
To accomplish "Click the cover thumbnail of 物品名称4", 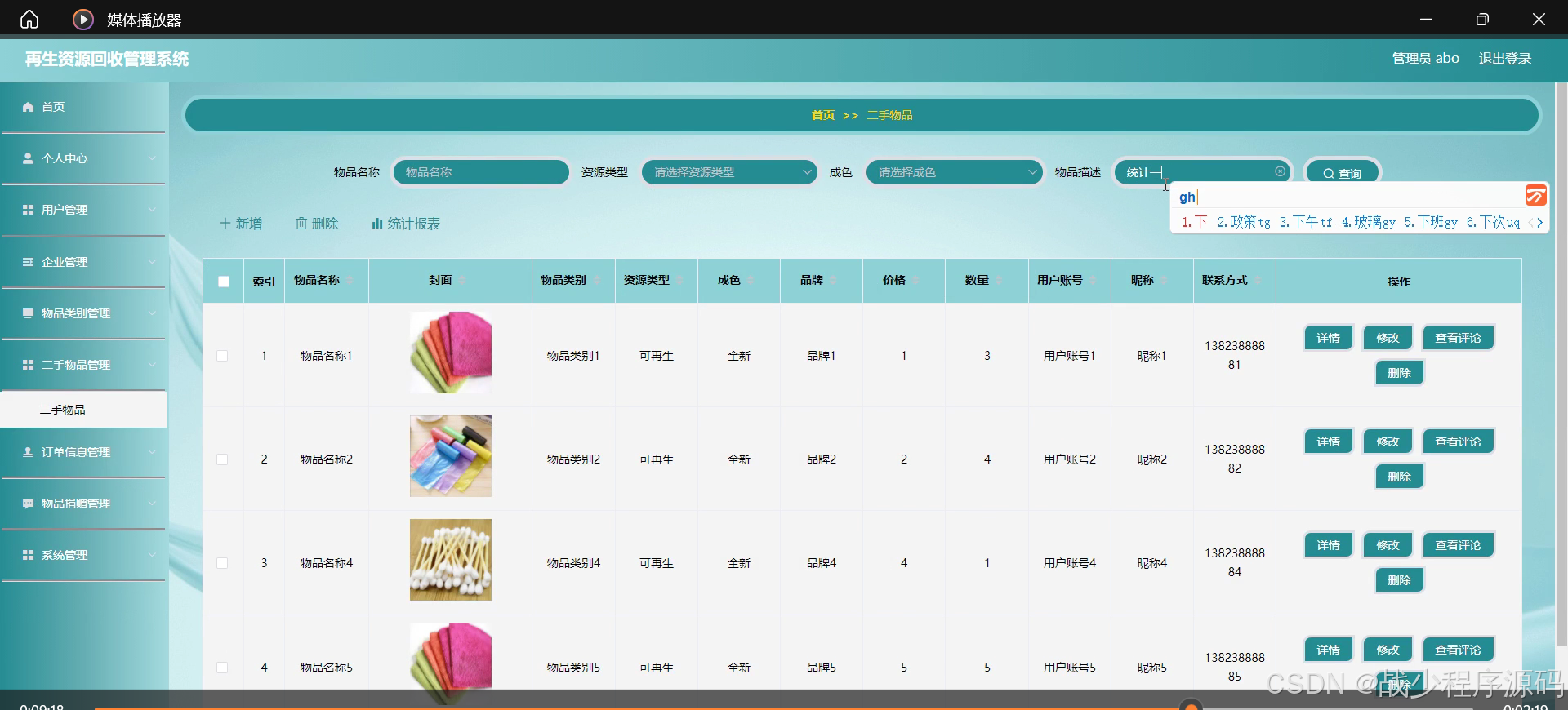I will click(451, 560).
